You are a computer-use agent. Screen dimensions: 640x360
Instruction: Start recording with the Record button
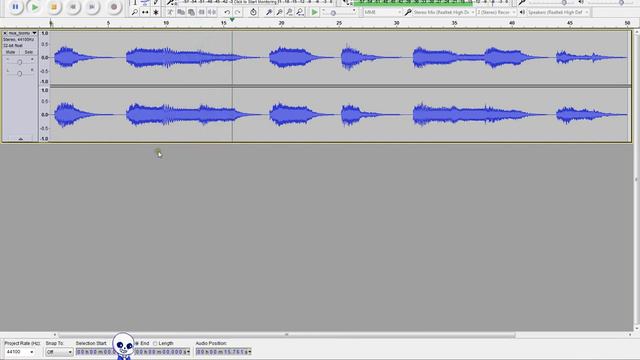click(114, 7)
